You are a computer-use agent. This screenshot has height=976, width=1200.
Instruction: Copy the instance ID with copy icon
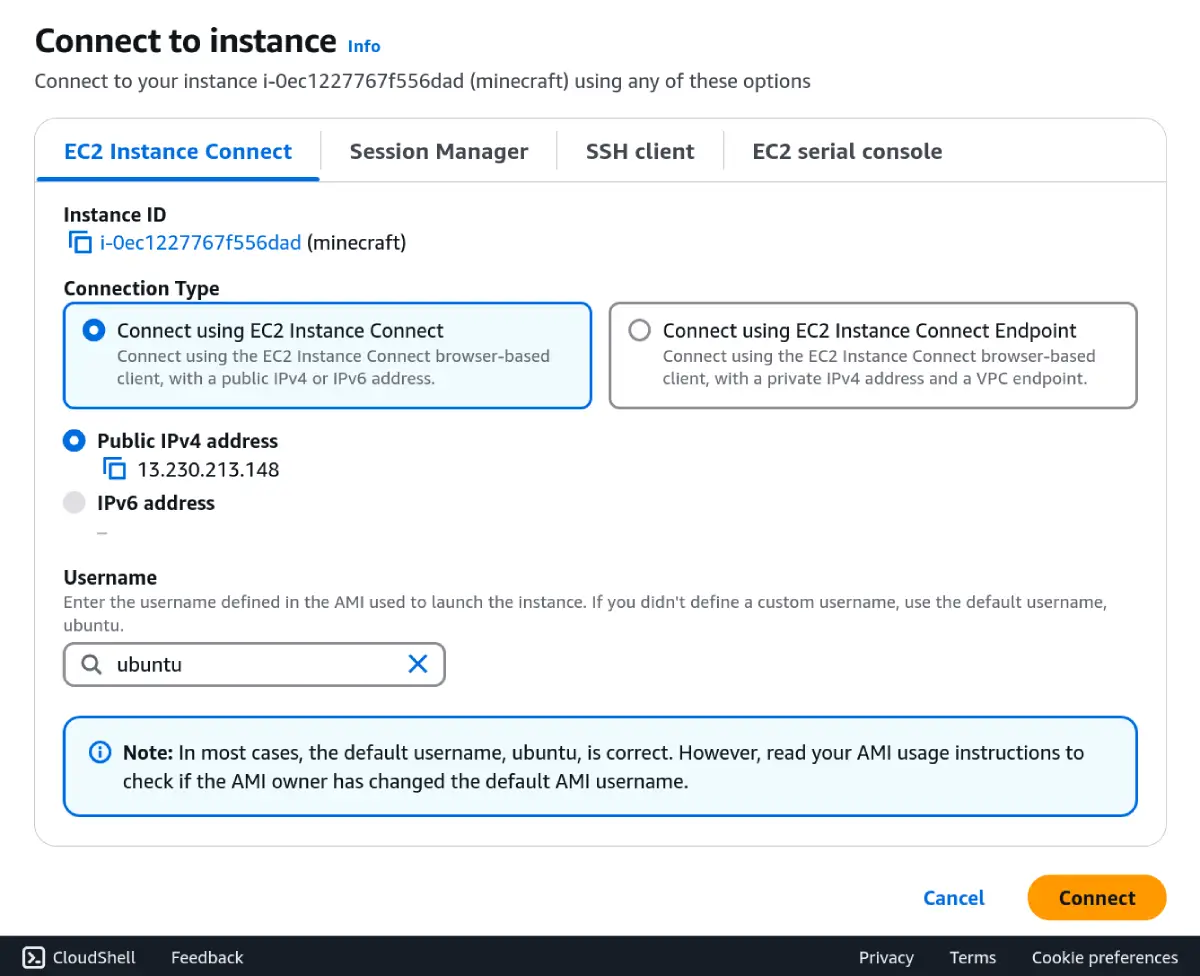click(x=80, y=242)
